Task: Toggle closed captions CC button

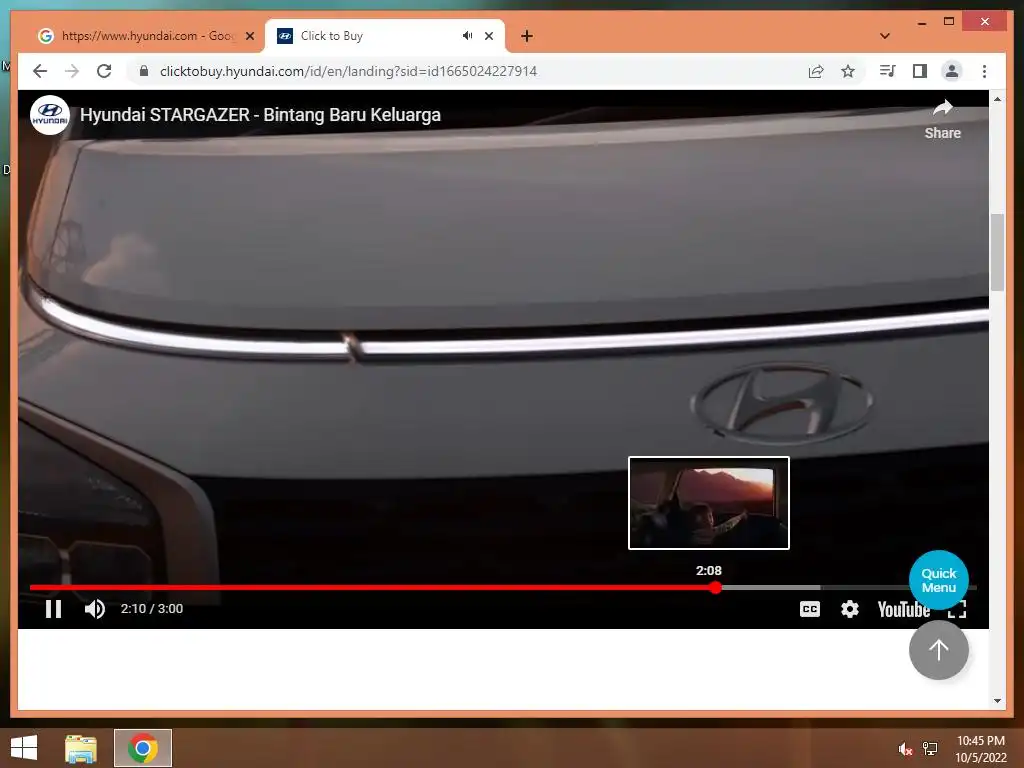Action: click(x=810, y=609)
